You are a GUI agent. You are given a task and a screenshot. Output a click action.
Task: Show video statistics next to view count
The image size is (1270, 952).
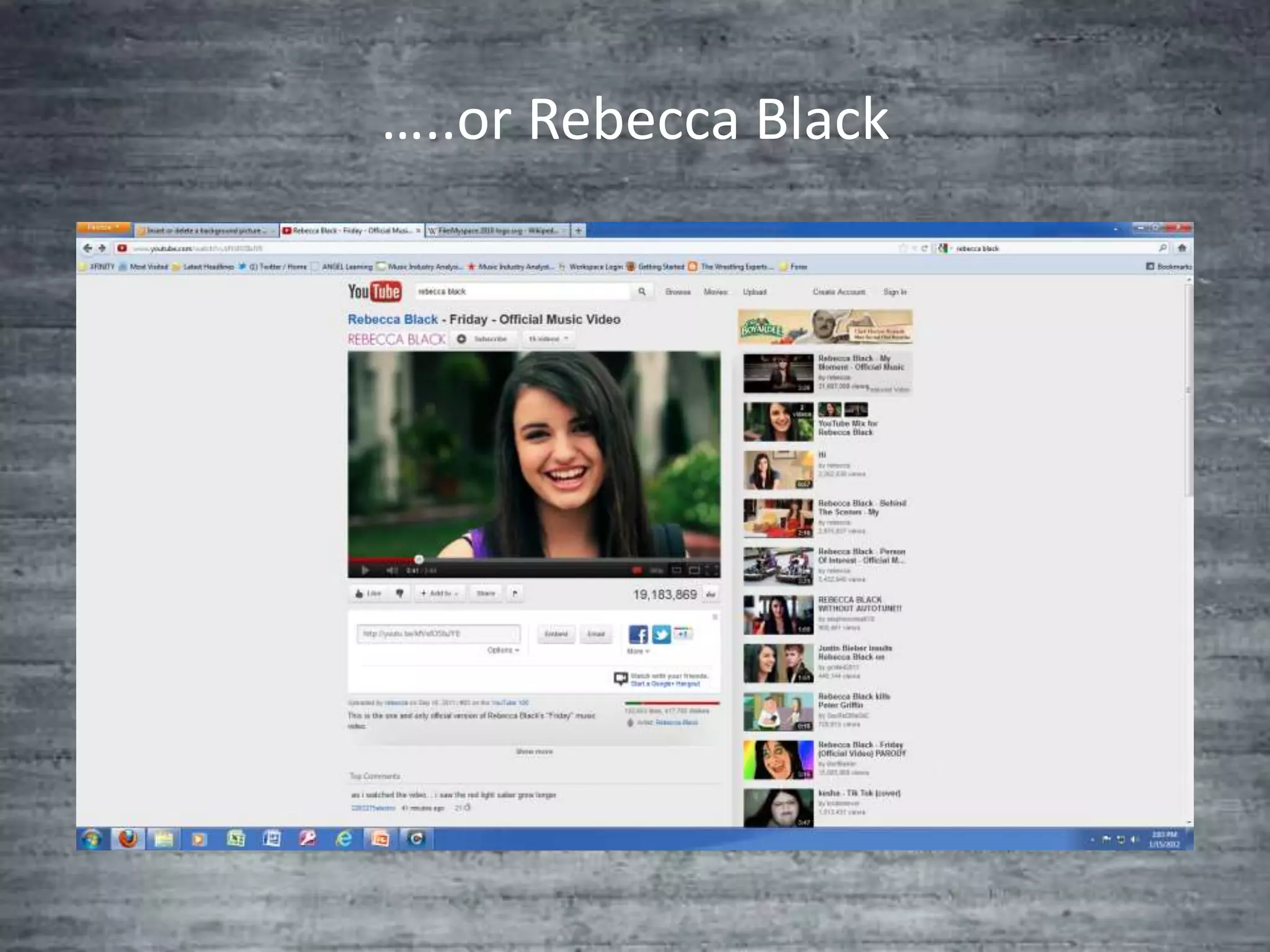pyautogui.click(x=711, y=594)
